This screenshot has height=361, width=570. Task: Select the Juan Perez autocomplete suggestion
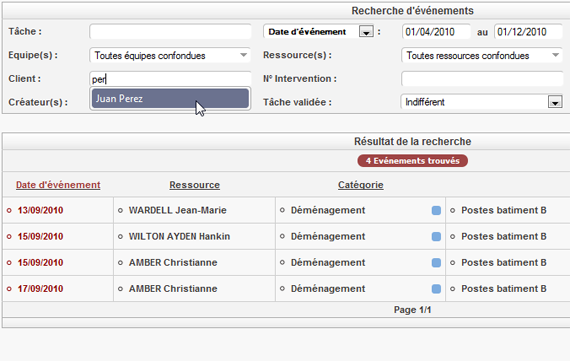(170, 99)
